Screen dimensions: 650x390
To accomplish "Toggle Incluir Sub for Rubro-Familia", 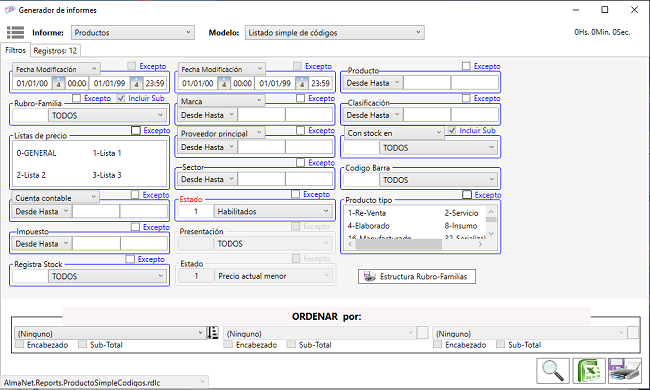I will click(121, 98).
